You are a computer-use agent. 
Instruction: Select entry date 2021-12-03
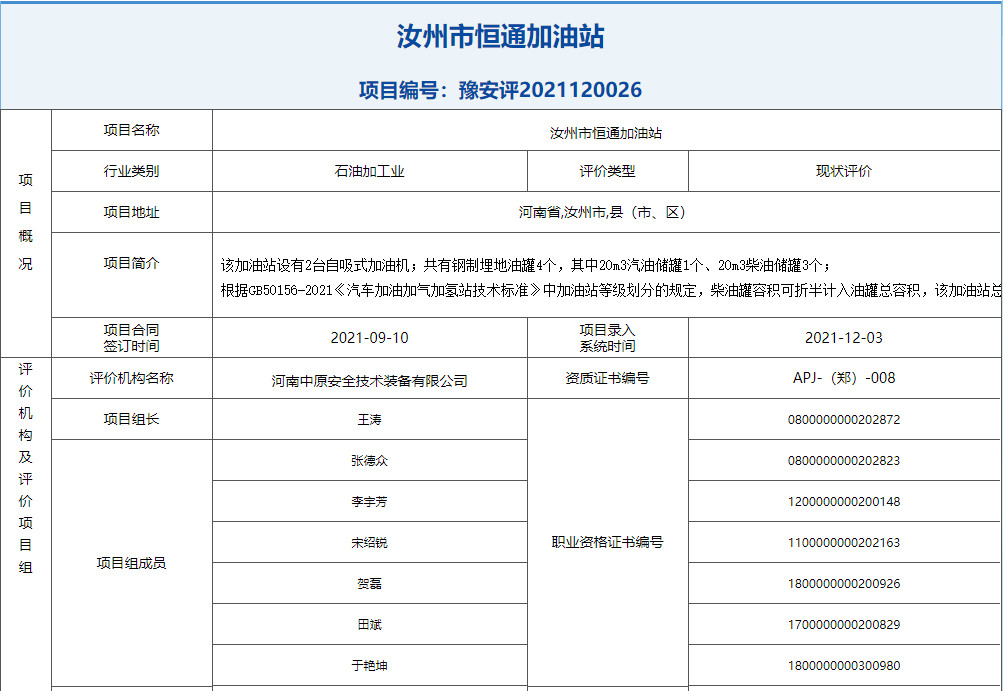[x=844, y=338]
